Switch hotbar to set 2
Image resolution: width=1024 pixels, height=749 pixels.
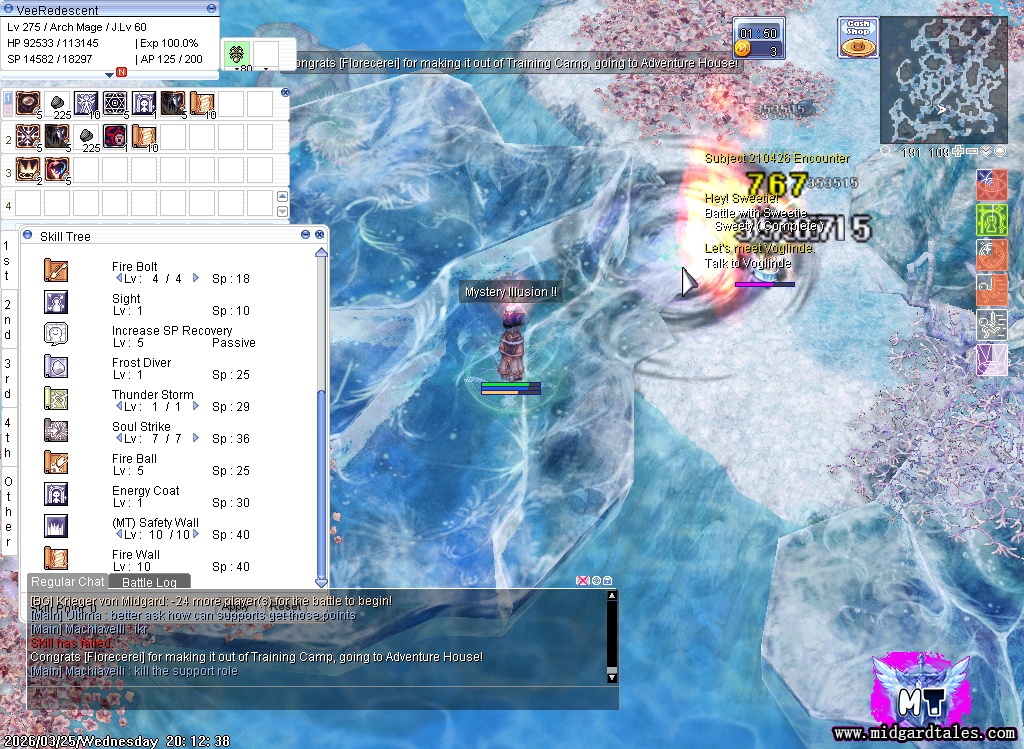coord(8,110)
